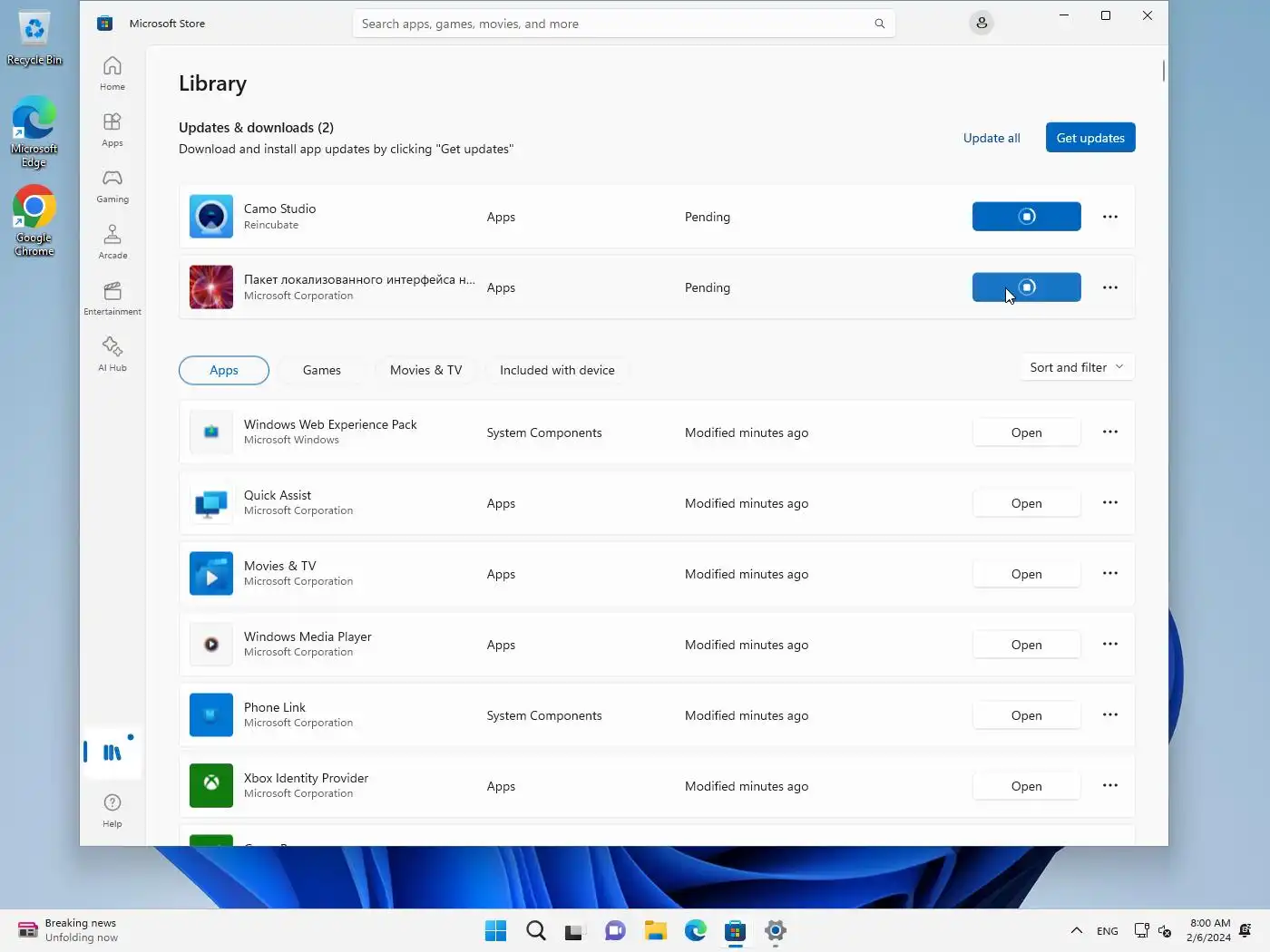This screenshot has height=952, width=1270.
Task: Click the Microsoft Edge desktop shortcut
Action: 34,132
